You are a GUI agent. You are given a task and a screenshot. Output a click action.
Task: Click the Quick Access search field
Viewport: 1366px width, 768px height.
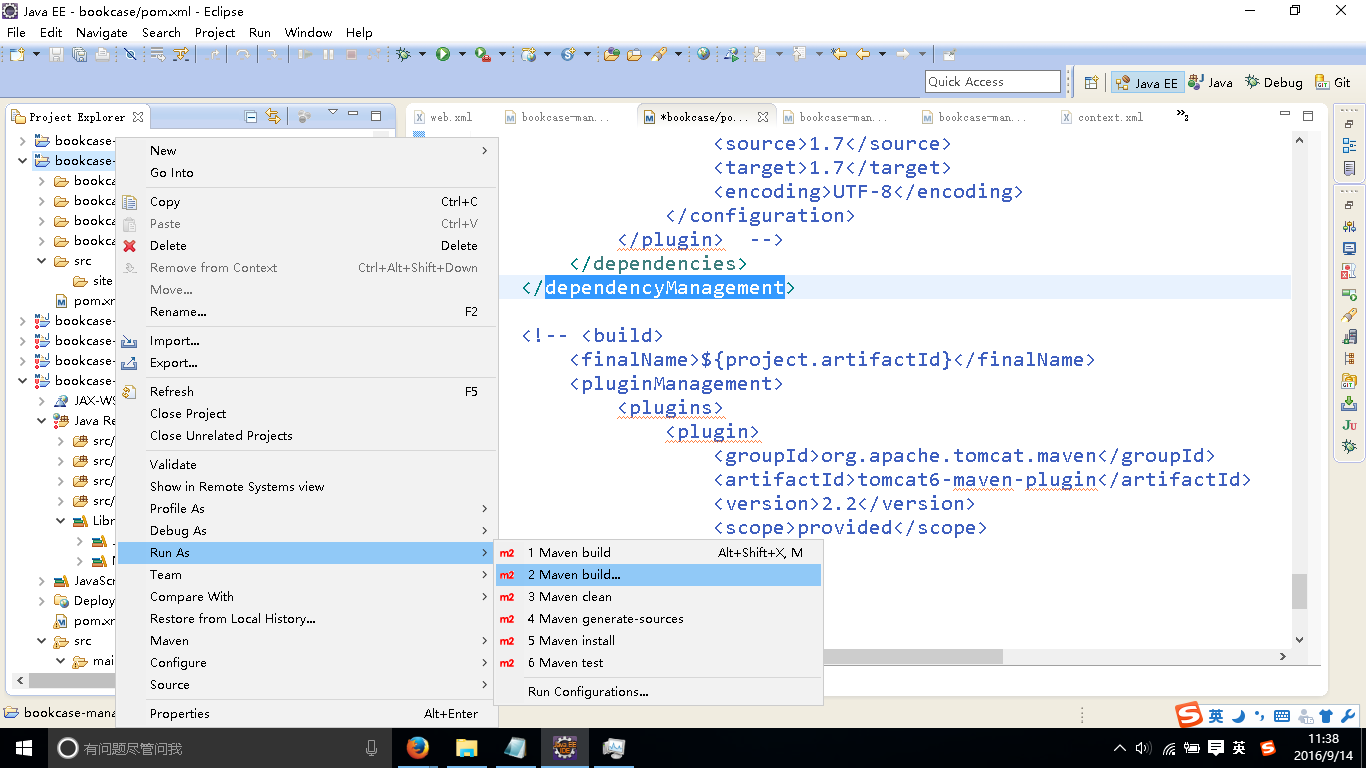(x=993, y=82)
